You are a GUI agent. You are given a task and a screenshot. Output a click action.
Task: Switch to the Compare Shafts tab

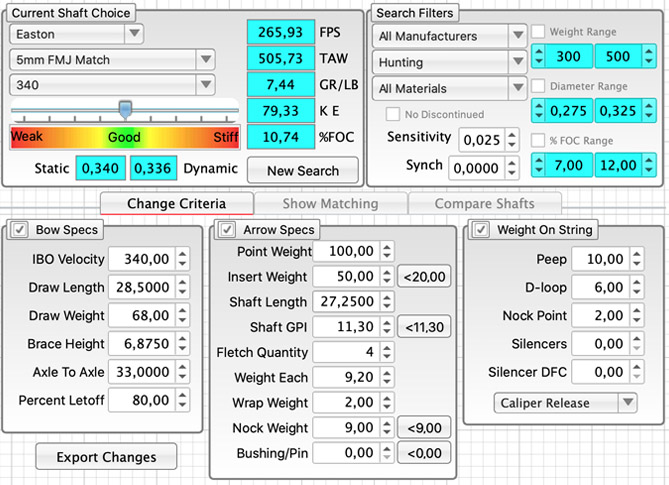pyautogui.click(x=485, y=203)
